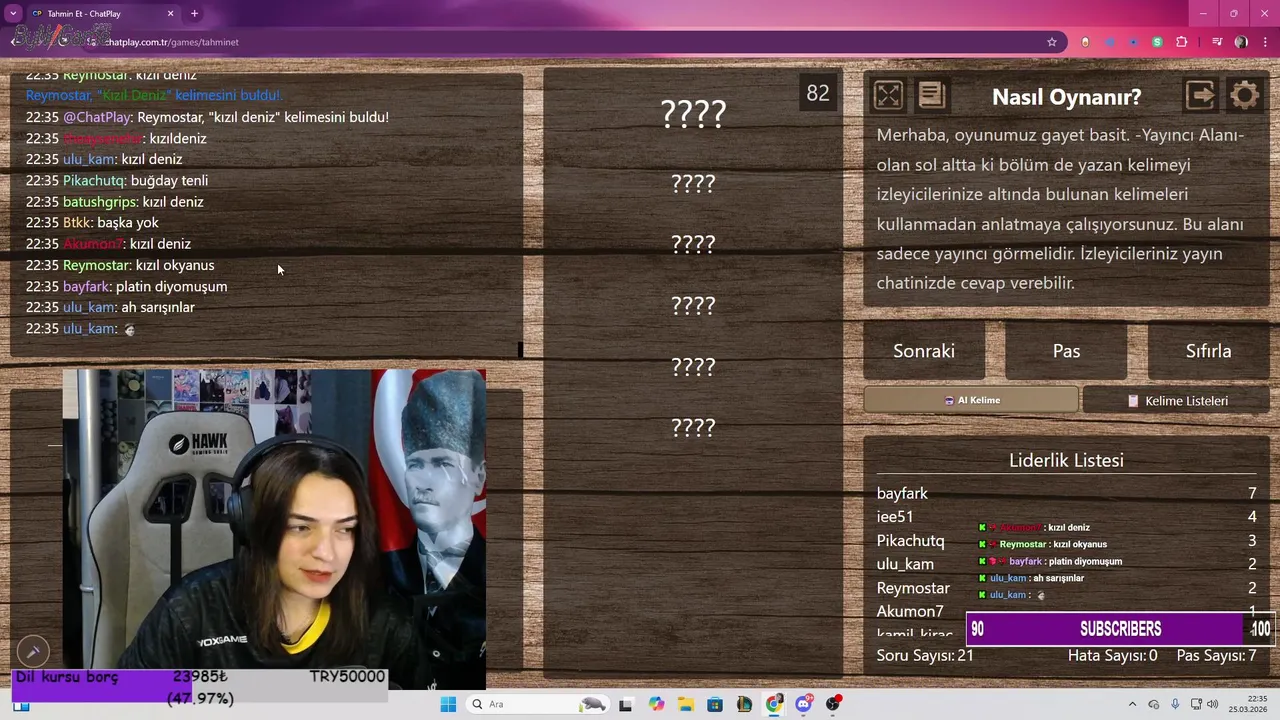This screenshot has height=720, width=1280.
Task: Click the taskbar Ara search box
Action: 537,704
